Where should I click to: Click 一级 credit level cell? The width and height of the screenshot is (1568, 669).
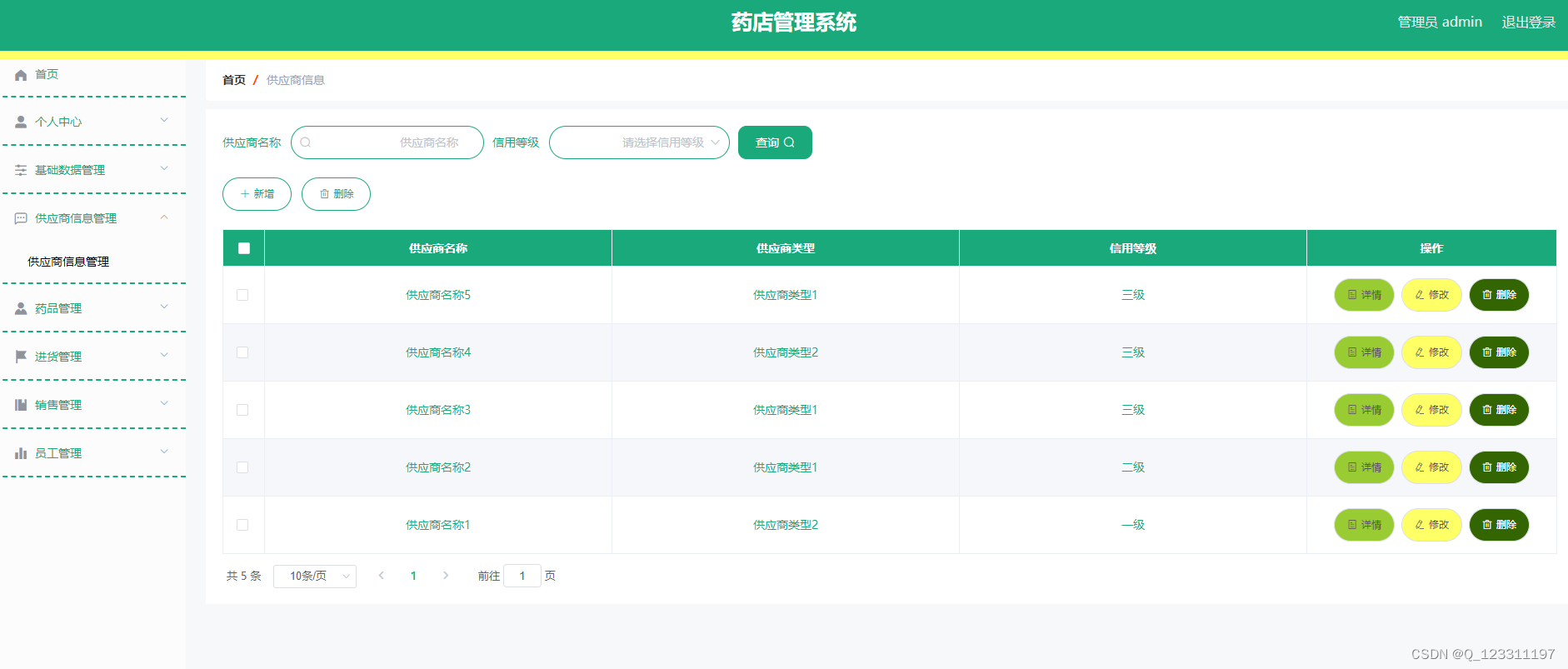(x=1133, y=525)
